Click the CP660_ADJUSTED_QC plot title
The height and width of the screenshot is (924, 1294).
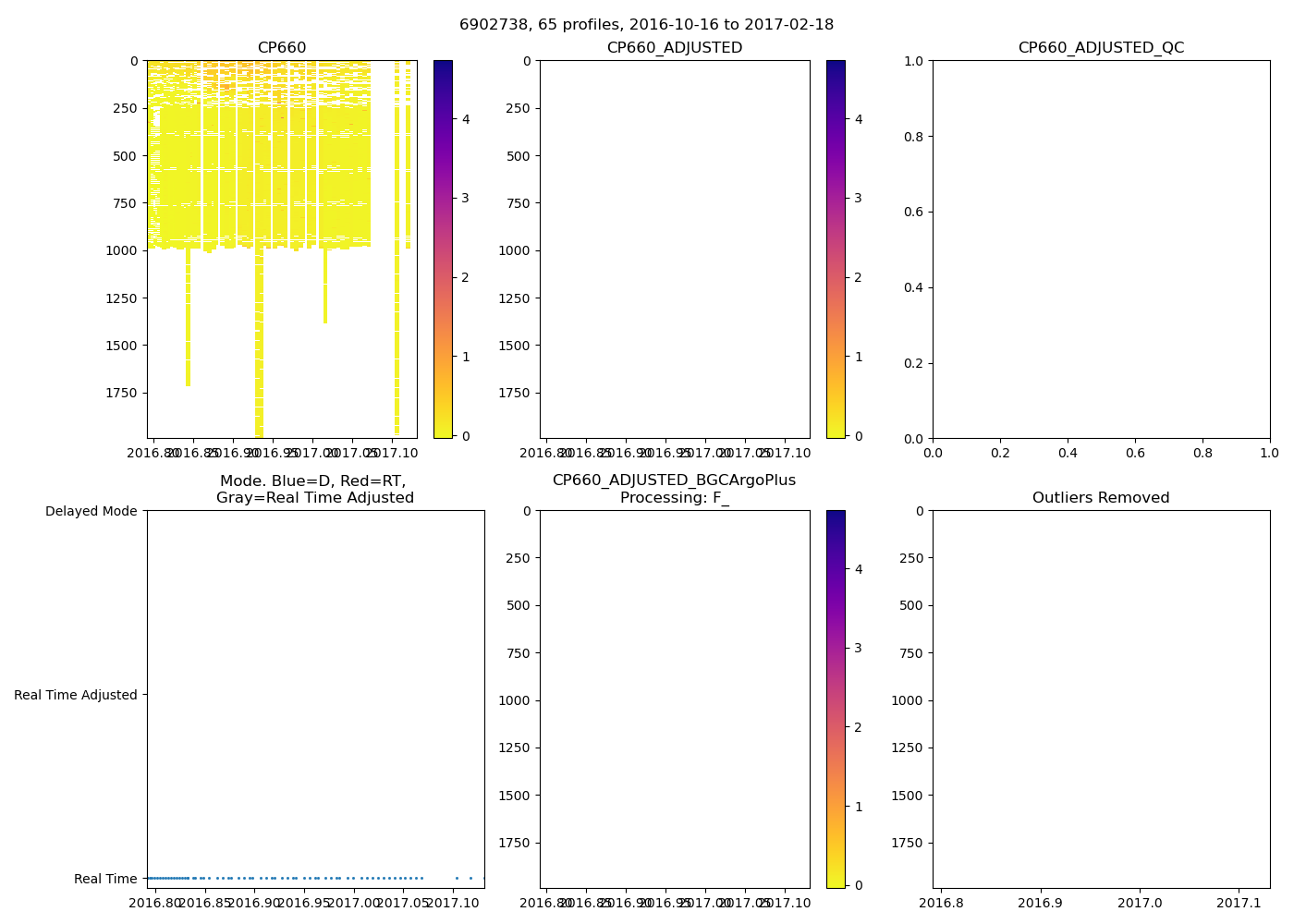pyautogui.click(x=1101, y=48)
